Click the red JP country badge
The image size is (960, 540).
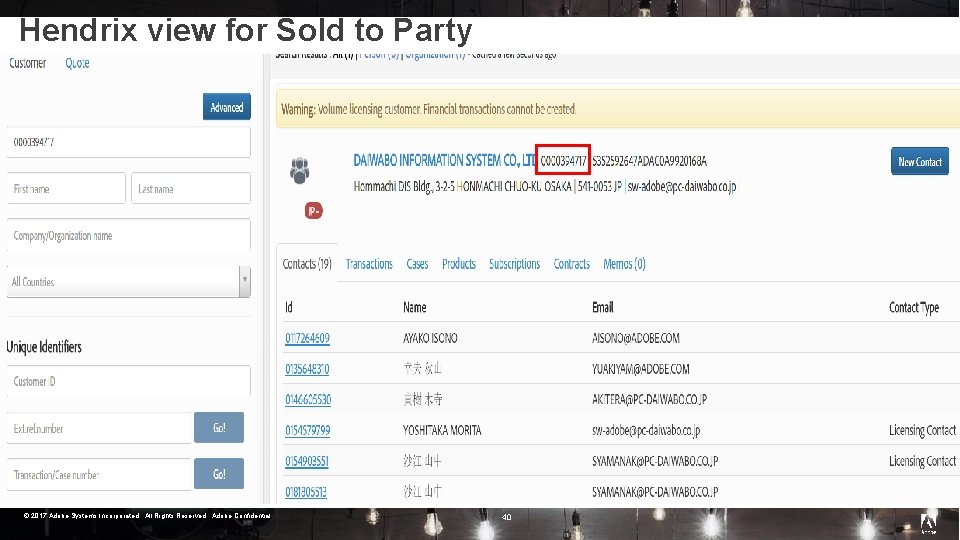pos(313,211)
